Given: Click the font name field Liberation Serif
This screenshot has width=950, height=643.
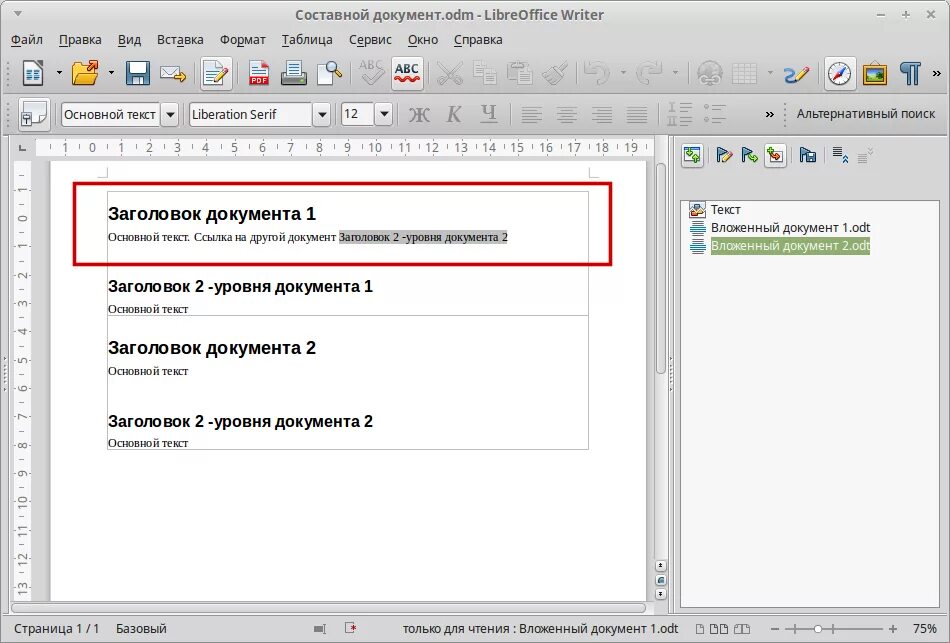Looking at the screenshot, I should 251,114.
